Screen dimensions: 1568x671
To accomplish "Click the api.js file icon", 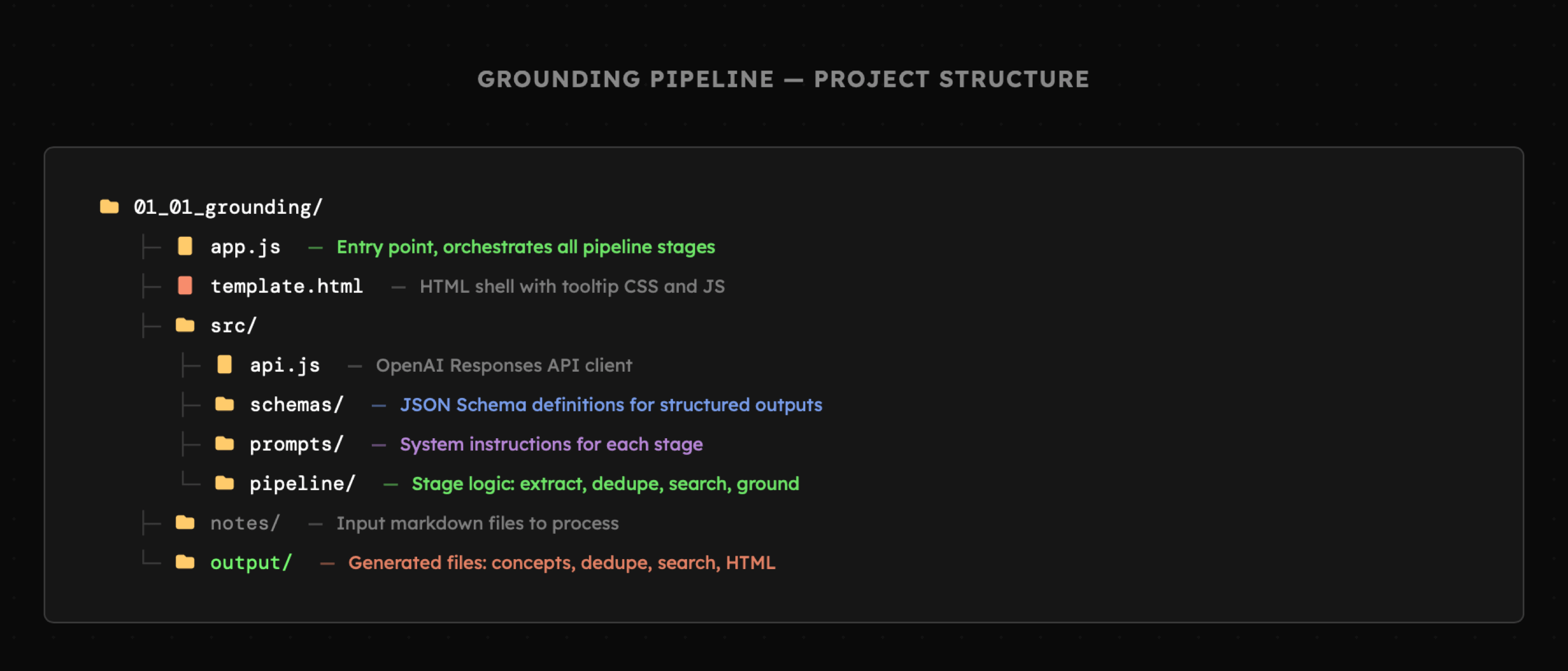I will [225, 365].
